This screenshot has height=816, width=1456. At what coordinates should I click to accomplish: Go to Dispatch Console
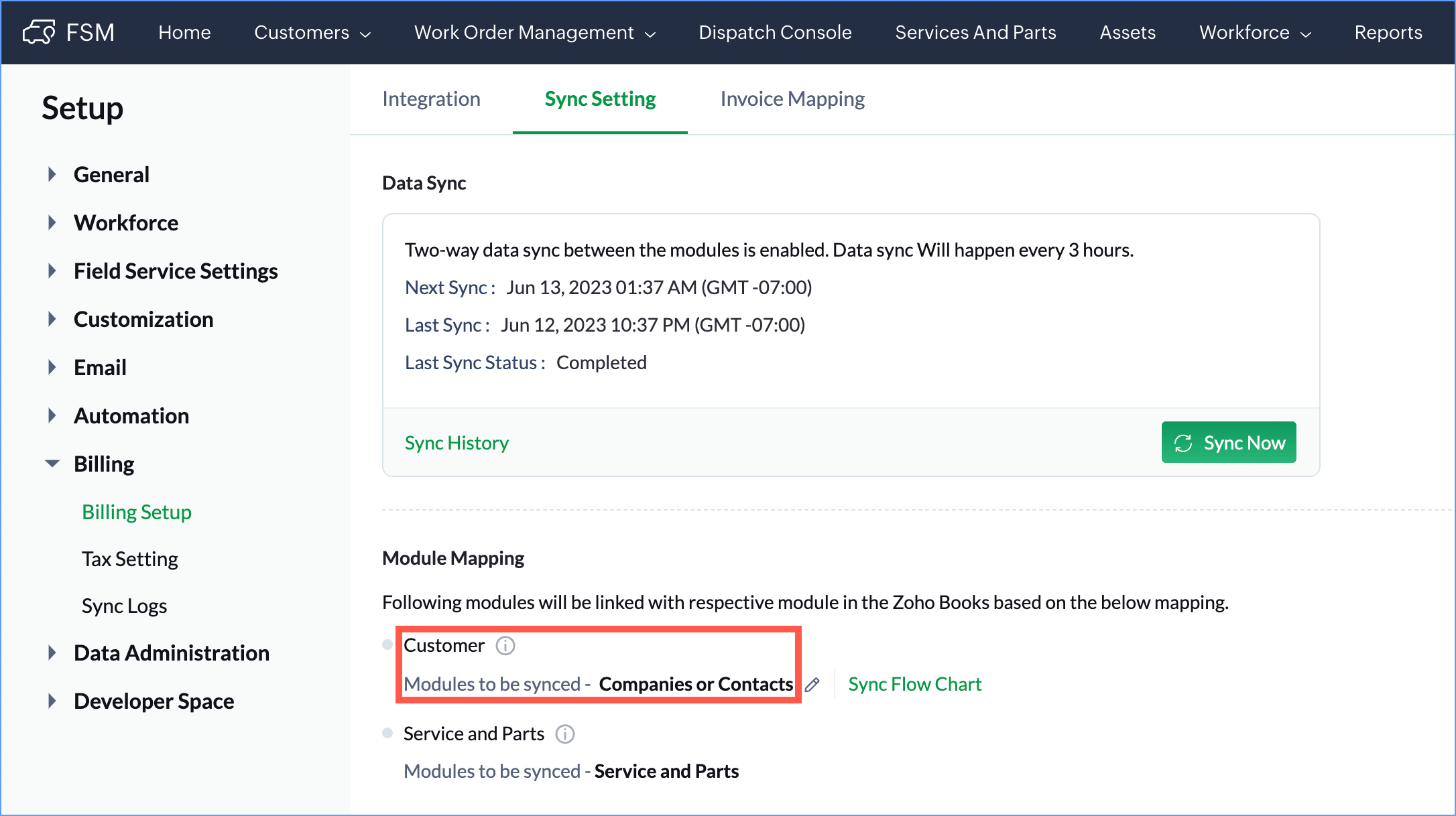(775, 32)
